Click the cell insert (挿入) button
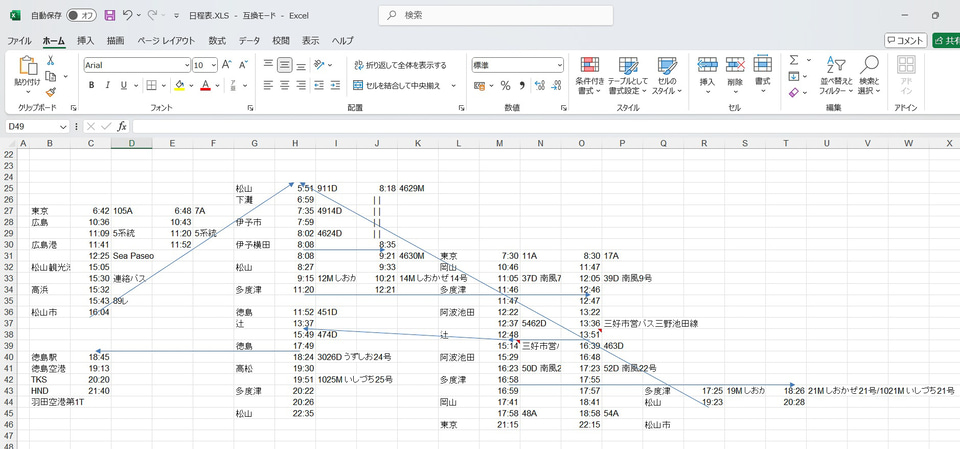This screenshot has width=960, height=449. click(x=707, y=75)
